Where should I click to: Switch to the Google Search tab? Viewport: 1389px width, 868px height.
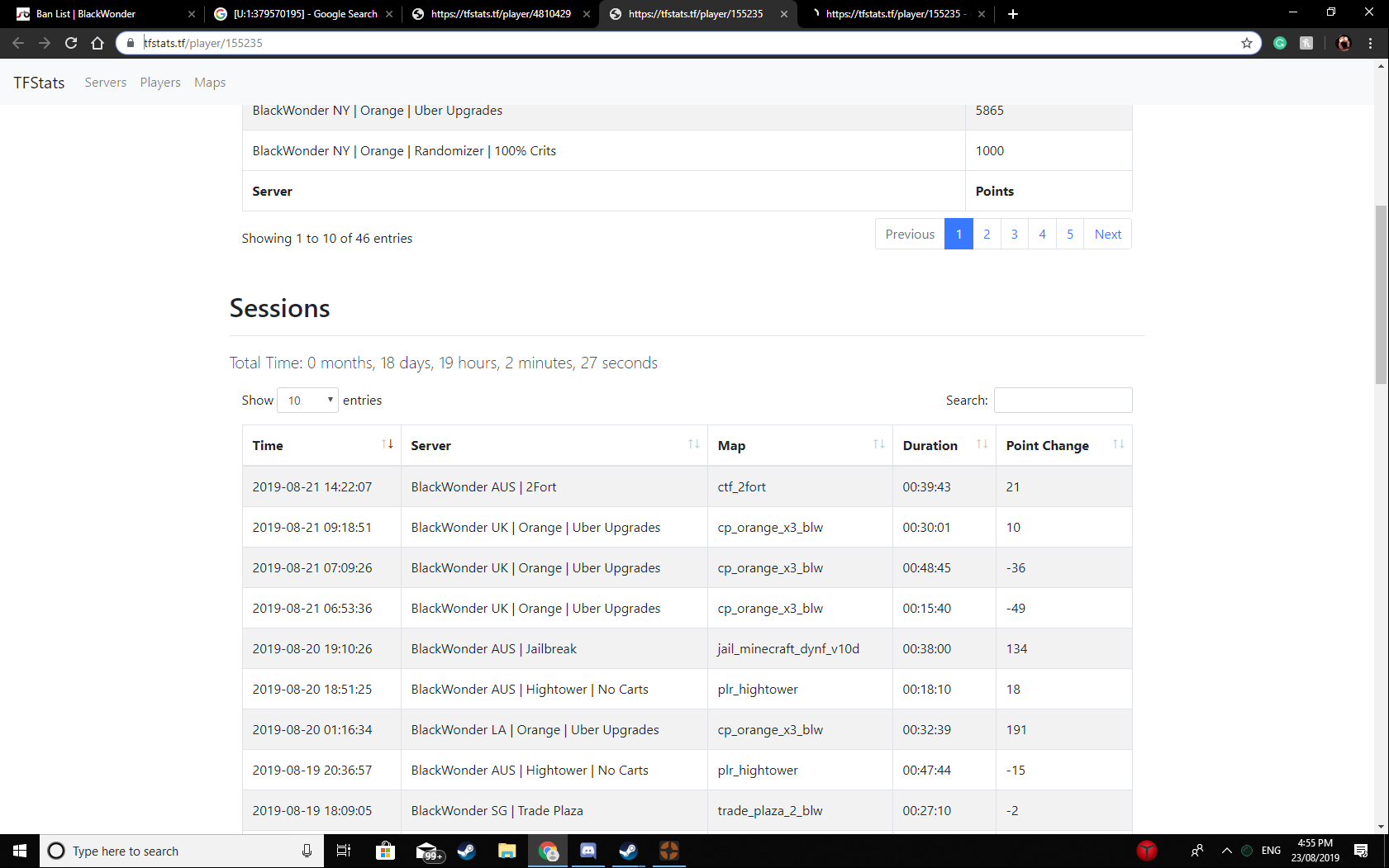pyautogui.click(x=305, y=14)
